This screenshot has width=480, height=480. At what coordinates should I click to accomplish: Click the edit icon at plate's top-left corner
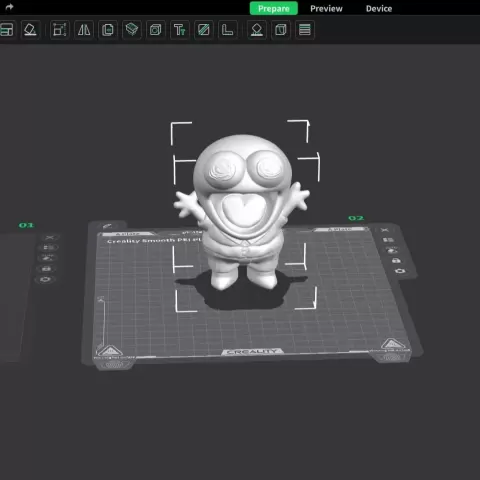tap(107, 226)
